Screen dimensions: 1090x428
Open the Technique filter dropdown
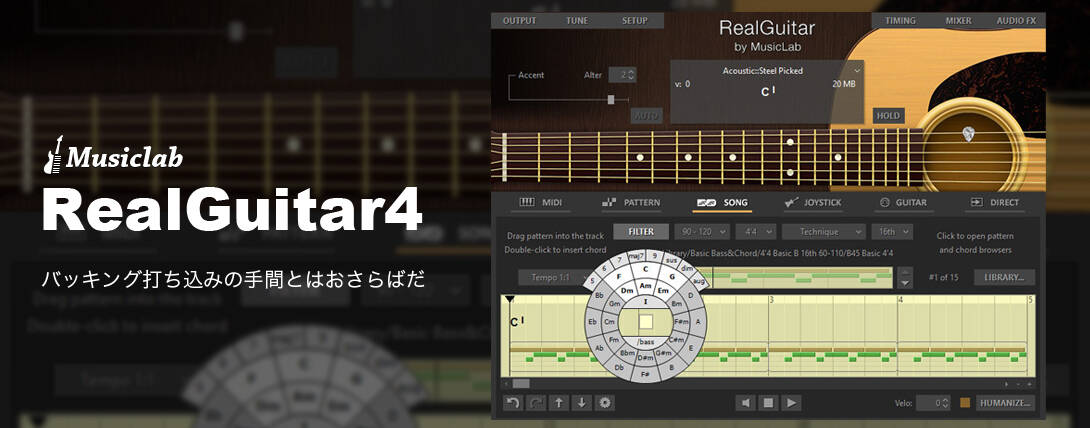pyautogui.click(x=824, y=231)
